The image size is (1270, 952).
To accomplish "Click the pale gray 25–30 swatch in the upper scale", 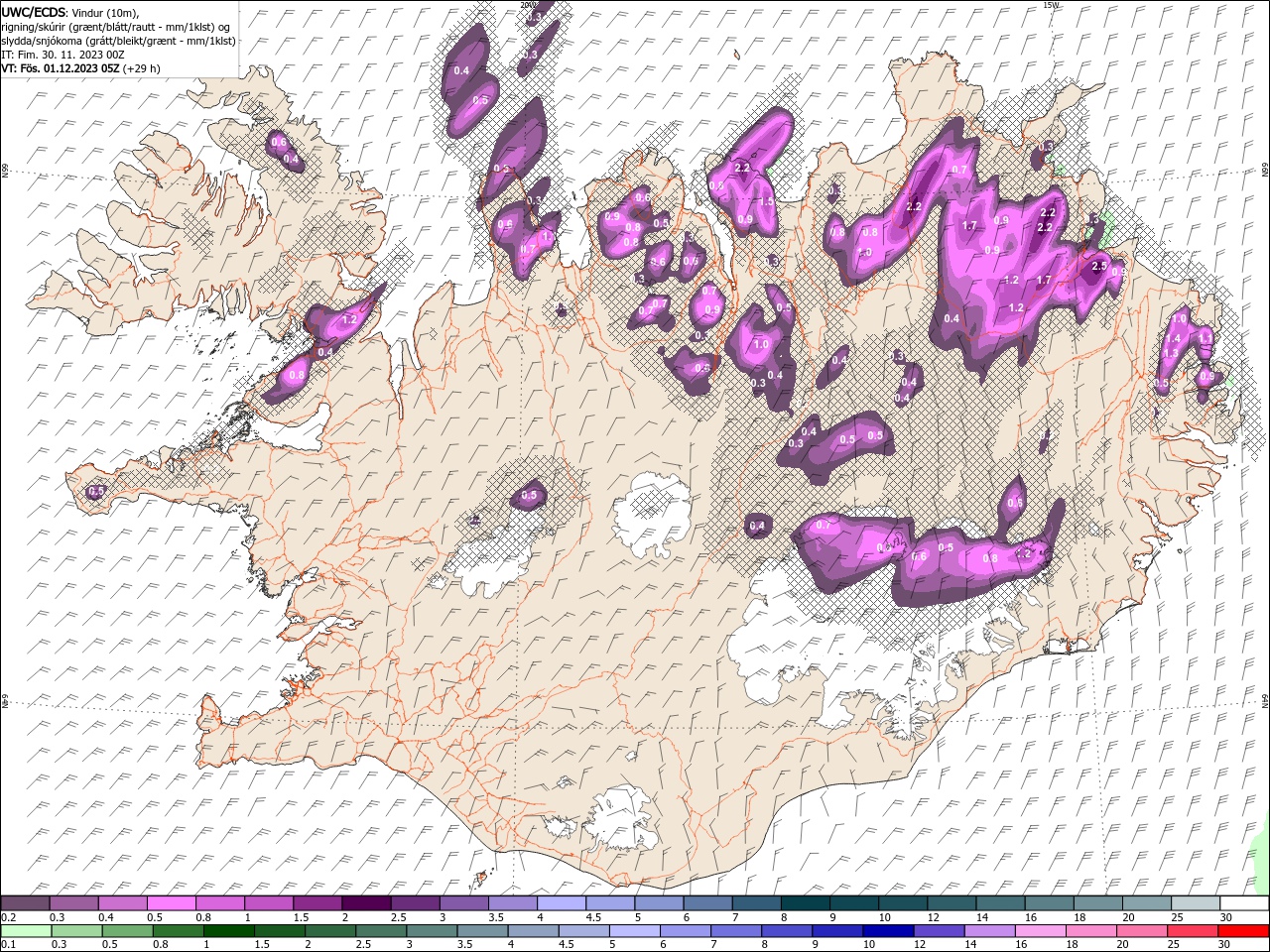I will click(x=1195, y=903).
